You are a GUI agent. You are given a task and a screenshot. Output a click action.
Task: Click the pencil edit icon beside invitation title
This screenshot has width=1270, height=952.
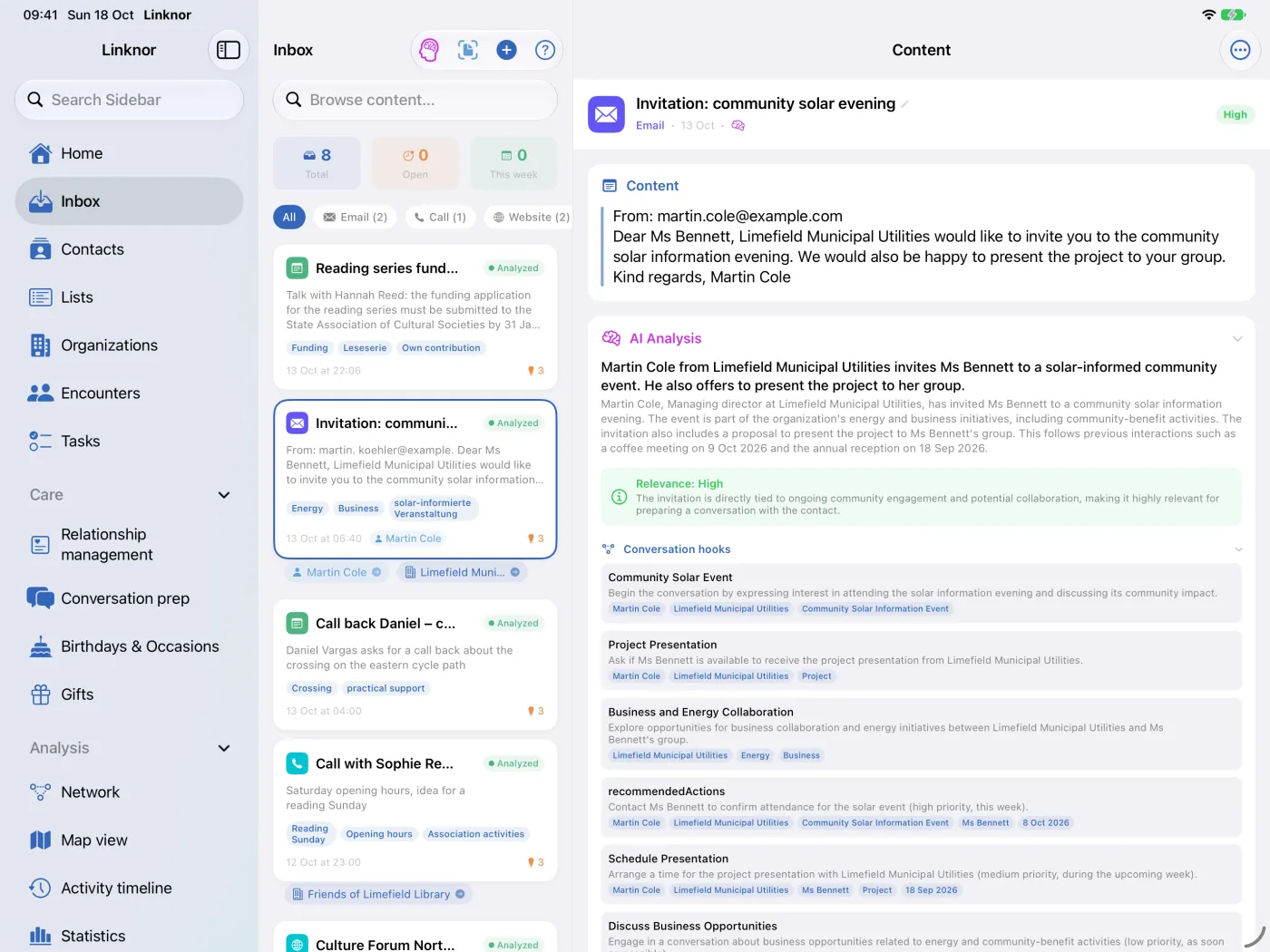(x=904, y=104)
